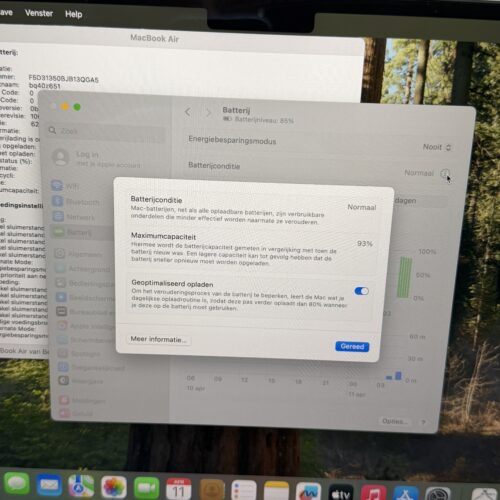Select the Bluetooth icon in the settings sidebar
Image resolution: width=500 pixels, height=500 pixels.
[x=58, y=201]
